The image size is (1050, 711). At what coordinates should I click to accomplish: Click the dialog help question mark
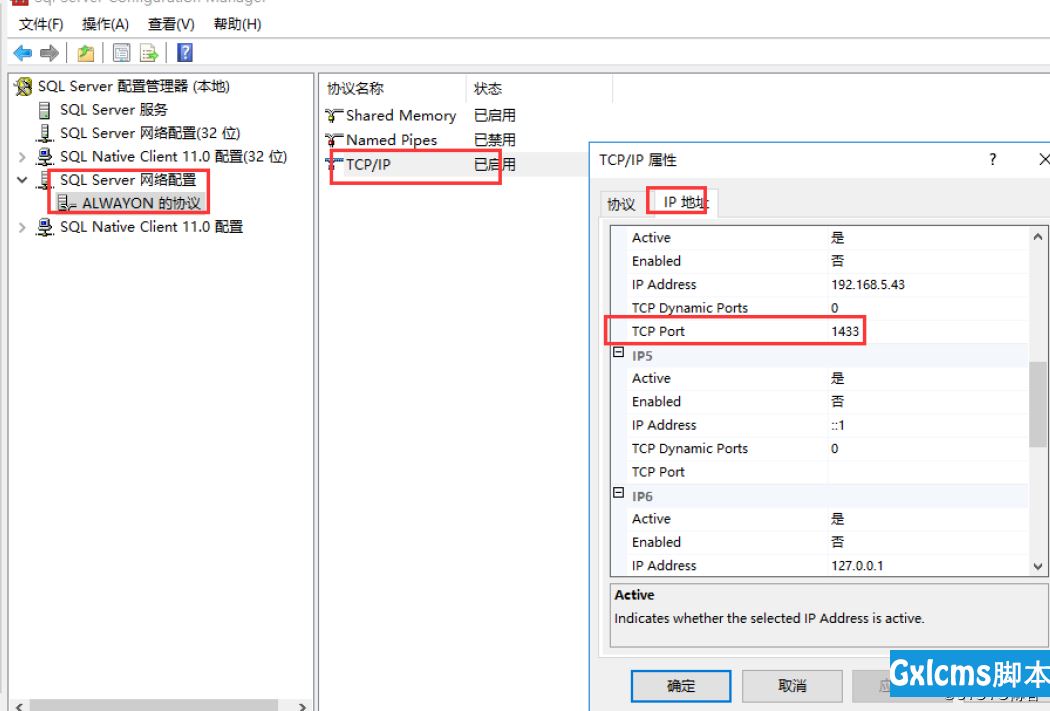(992, 159)
